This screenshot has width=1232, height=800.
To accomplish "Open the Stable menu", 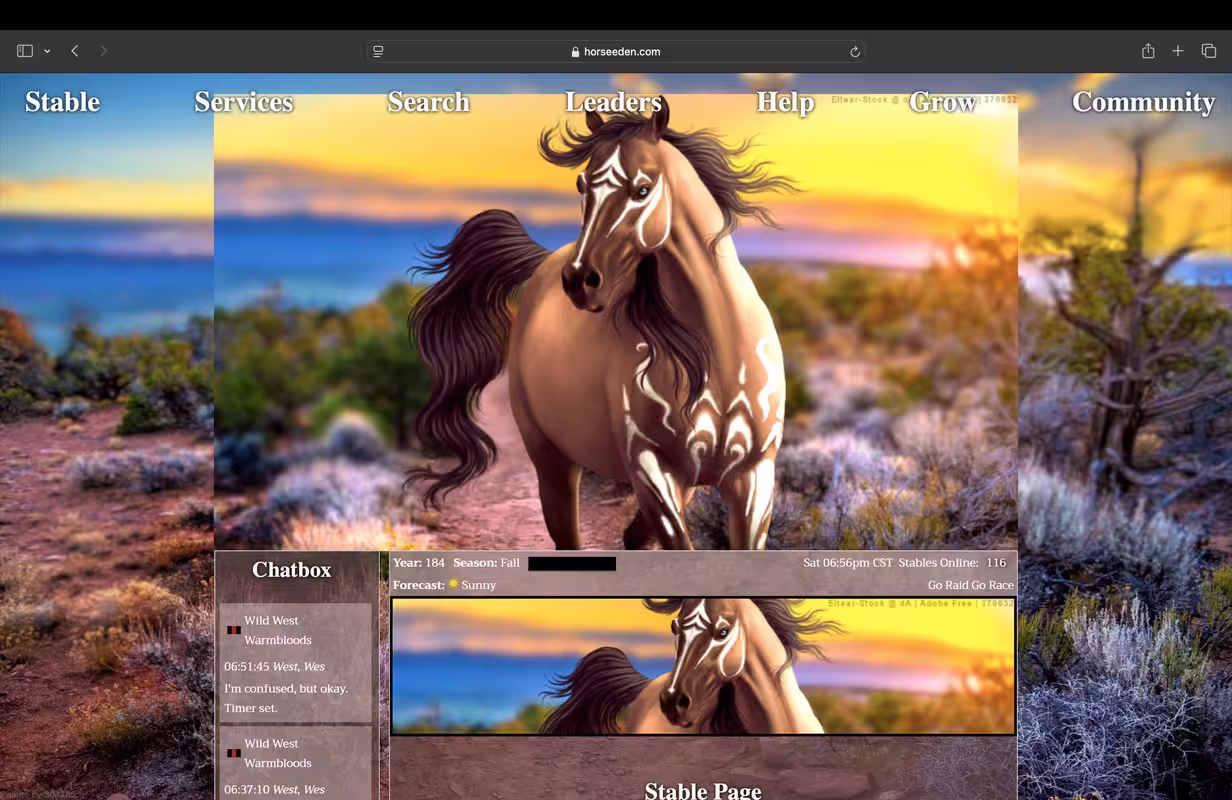I will pos(62,102).
